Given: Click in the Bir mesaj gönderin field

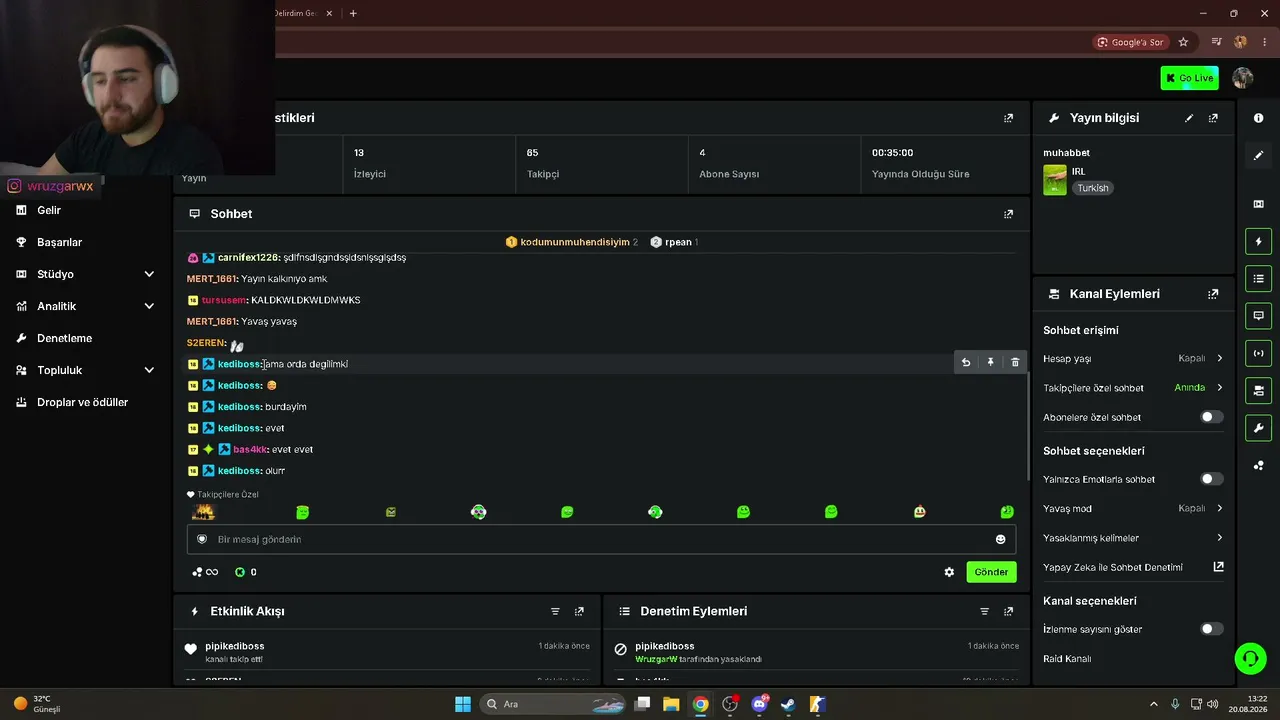Looking at the screenshot, I should click(x=601, y=539).
